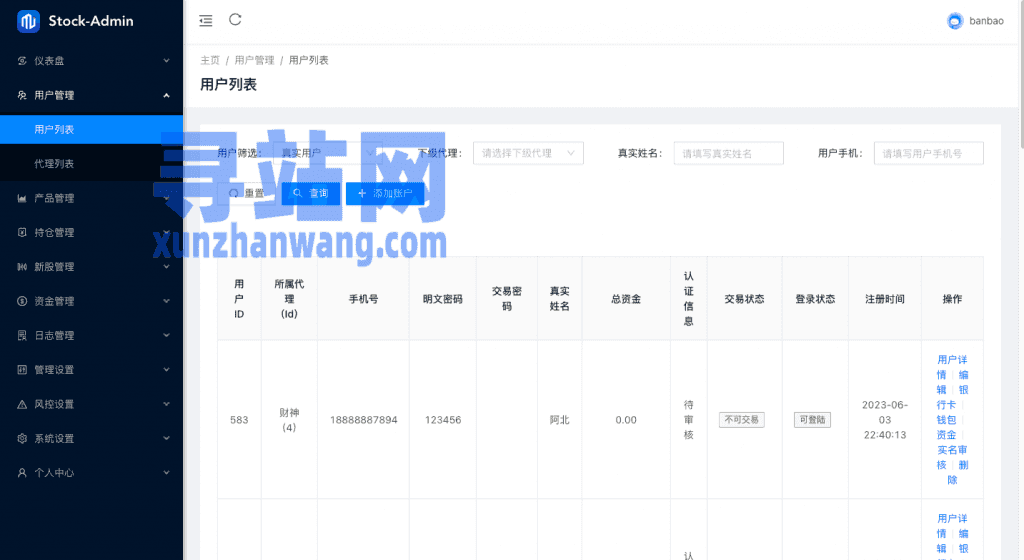Click the 可登陆 status tag for user 583
Viewport: 1024px width, 560px height.
(812, 420)
